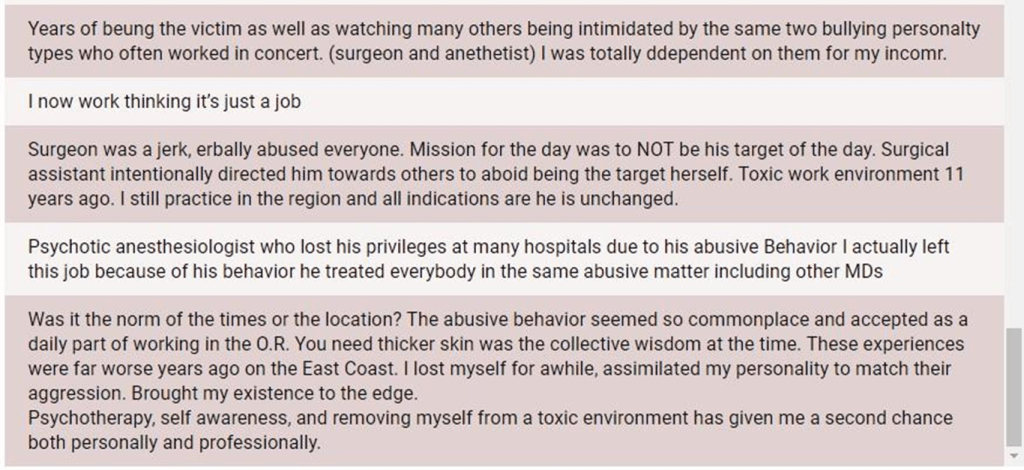
Task: Select the "I now work thinking it's just a job" response
Action: point(166,101)
